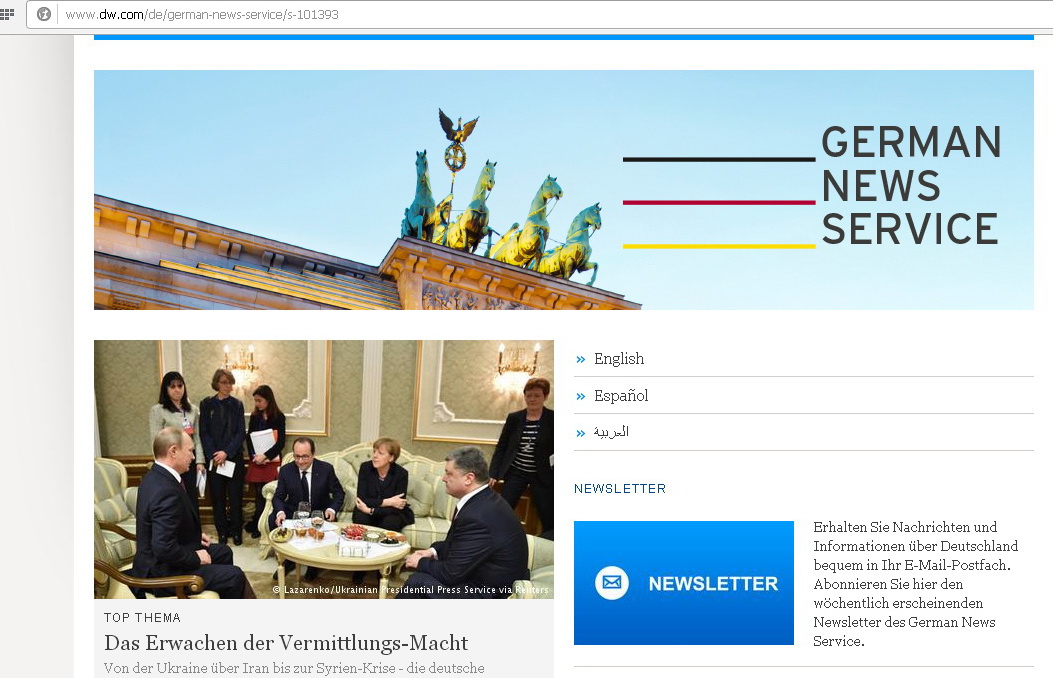Switch to the Español language version

tap(621, 396)
